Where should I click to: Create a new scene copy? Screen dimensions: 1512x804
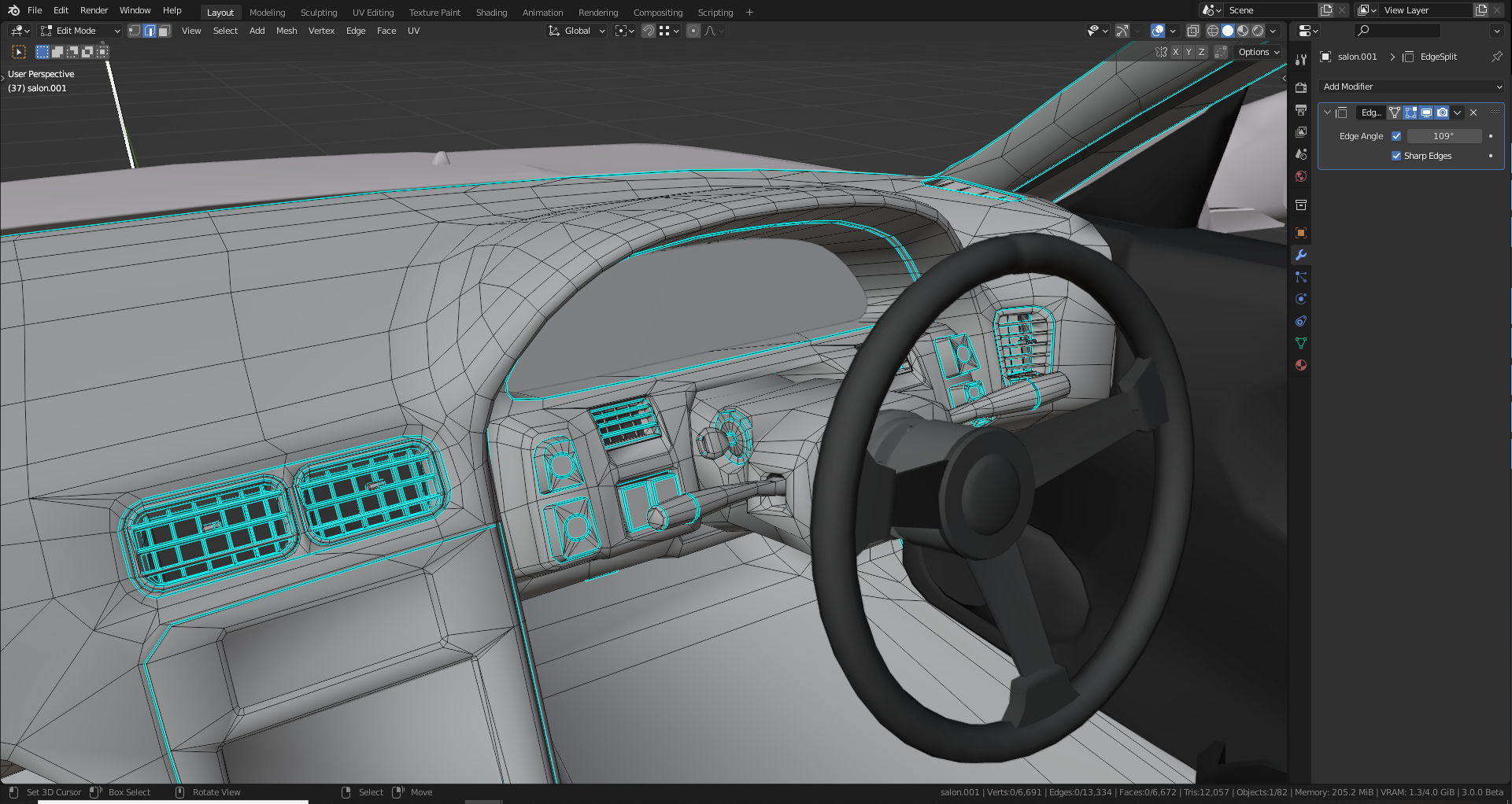click(x=1326, y=10)
